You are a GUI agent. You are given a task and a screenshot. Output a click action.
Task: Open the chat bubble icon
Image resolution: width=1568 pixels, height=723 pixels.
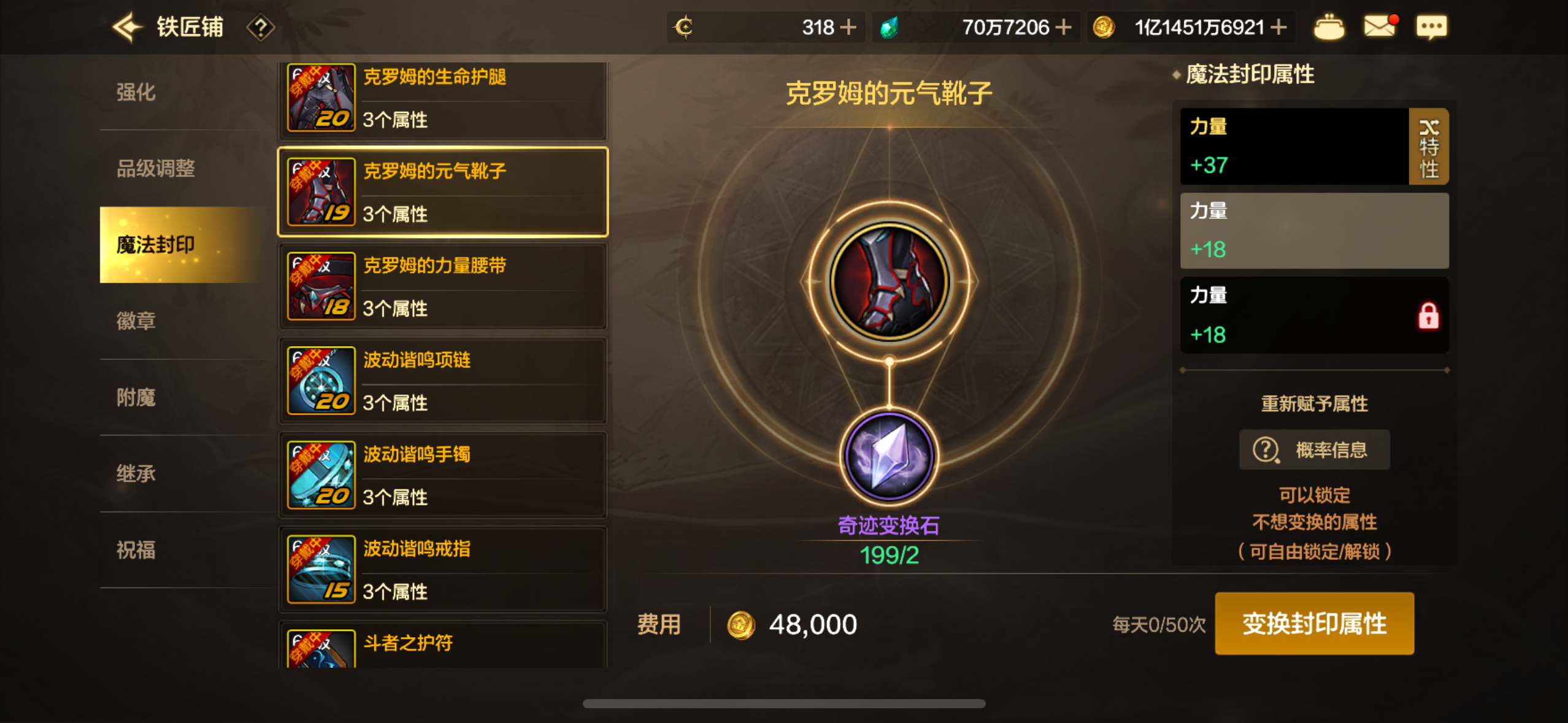pyautogui.click(x=1431, y=27)
